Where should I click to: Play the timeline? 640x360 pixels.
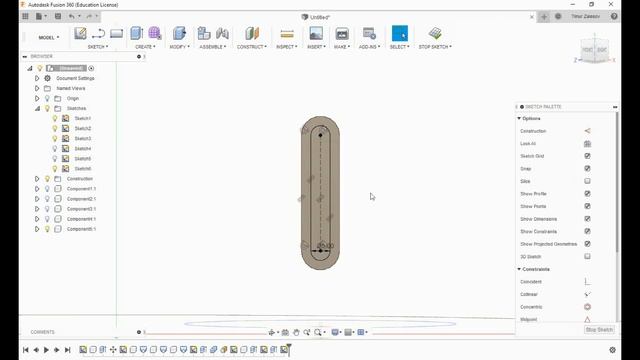[x=46, y=350]
